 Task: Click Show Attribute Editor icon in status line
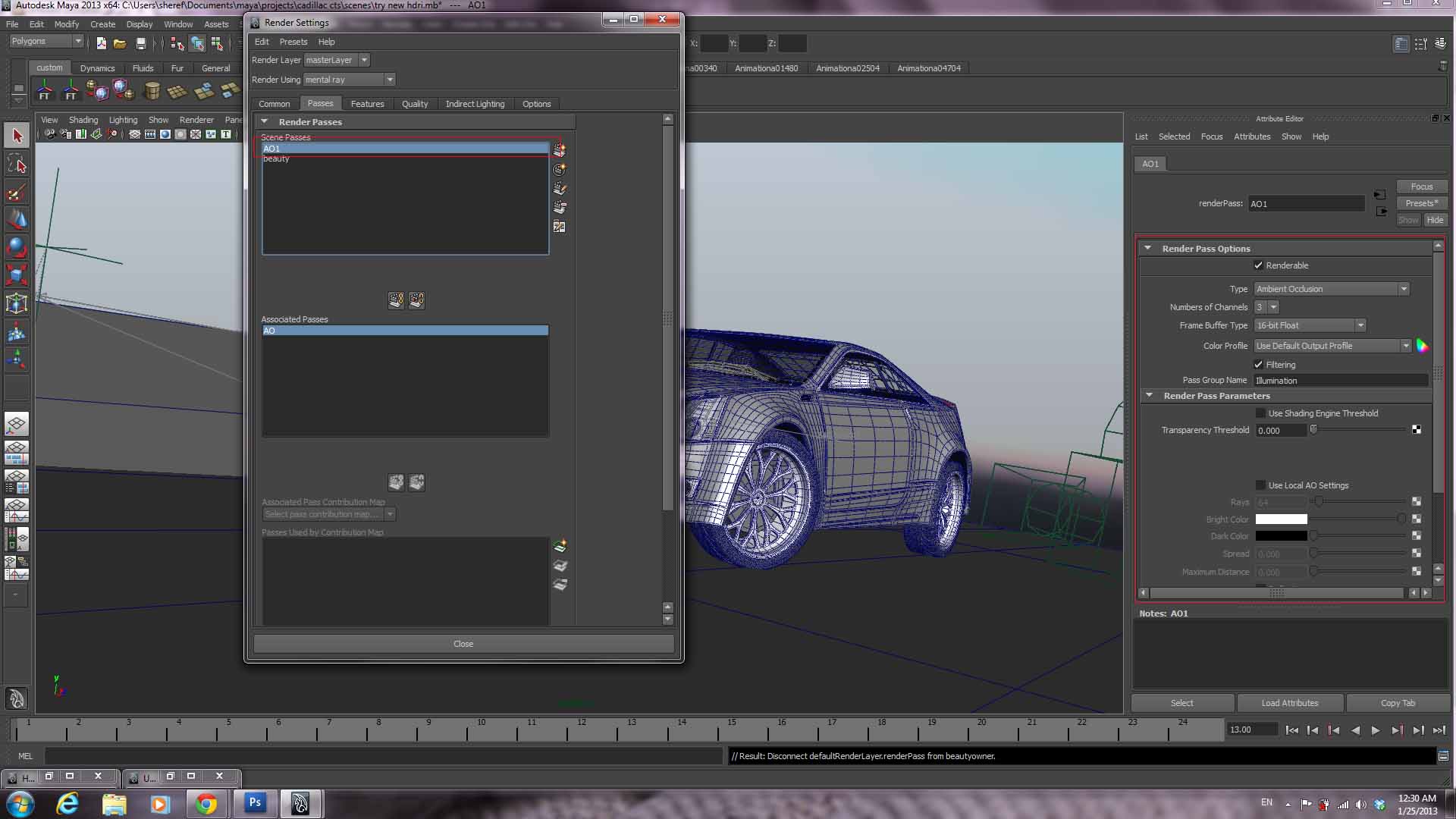[x=1401, y=44]
